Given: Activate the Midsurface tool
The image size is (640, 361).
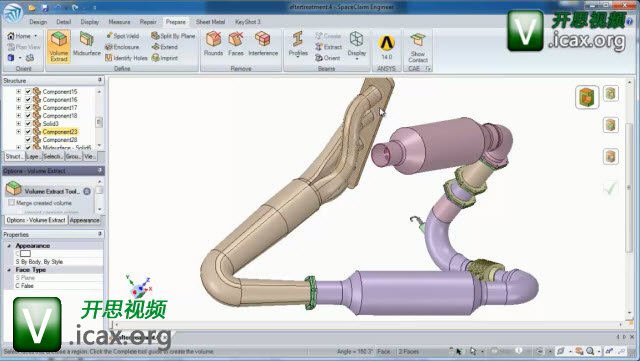Looking at the screenshot, I should [87, 44].
